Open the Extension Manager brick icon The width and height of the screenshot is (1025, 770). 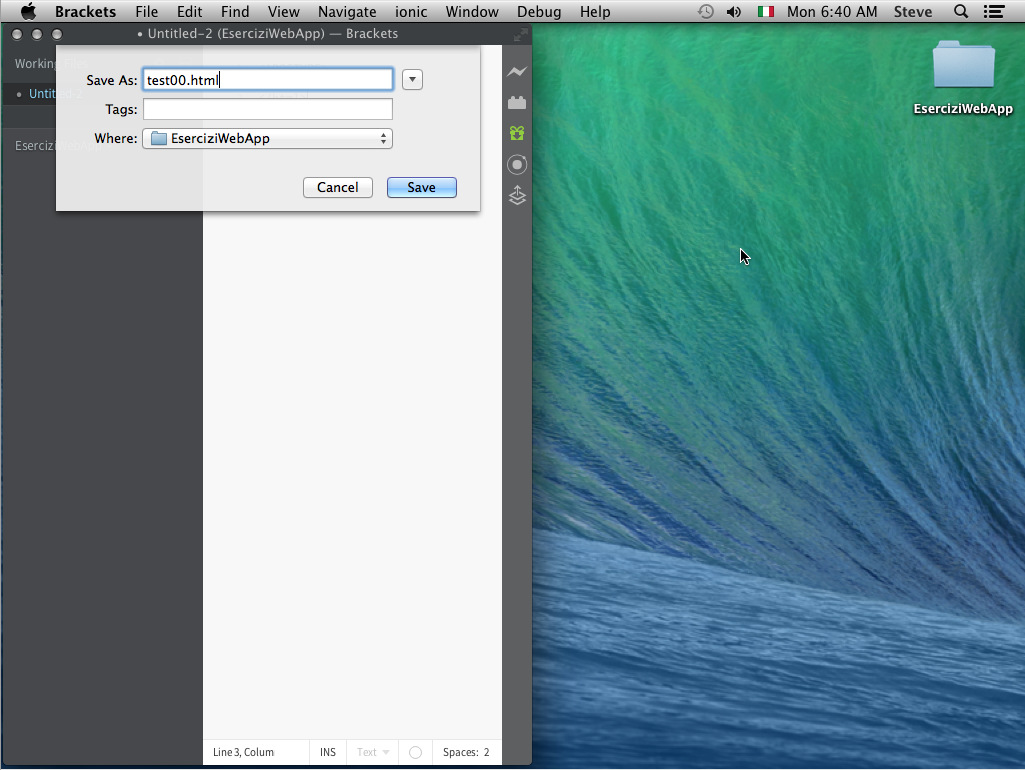coord(516,103)
